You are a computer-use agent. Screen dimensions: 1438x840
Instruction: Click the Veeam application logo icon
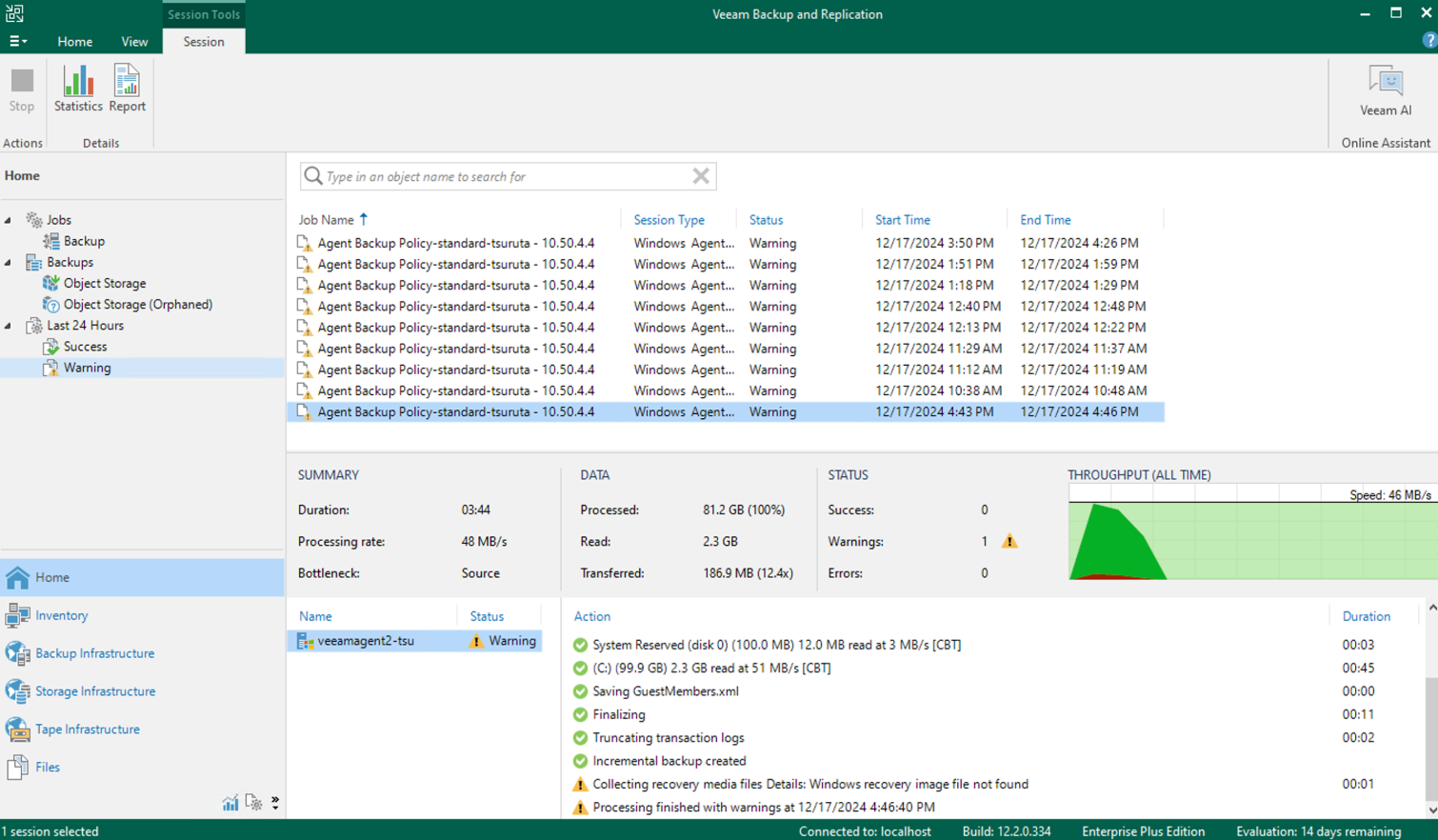coord(14,13)
